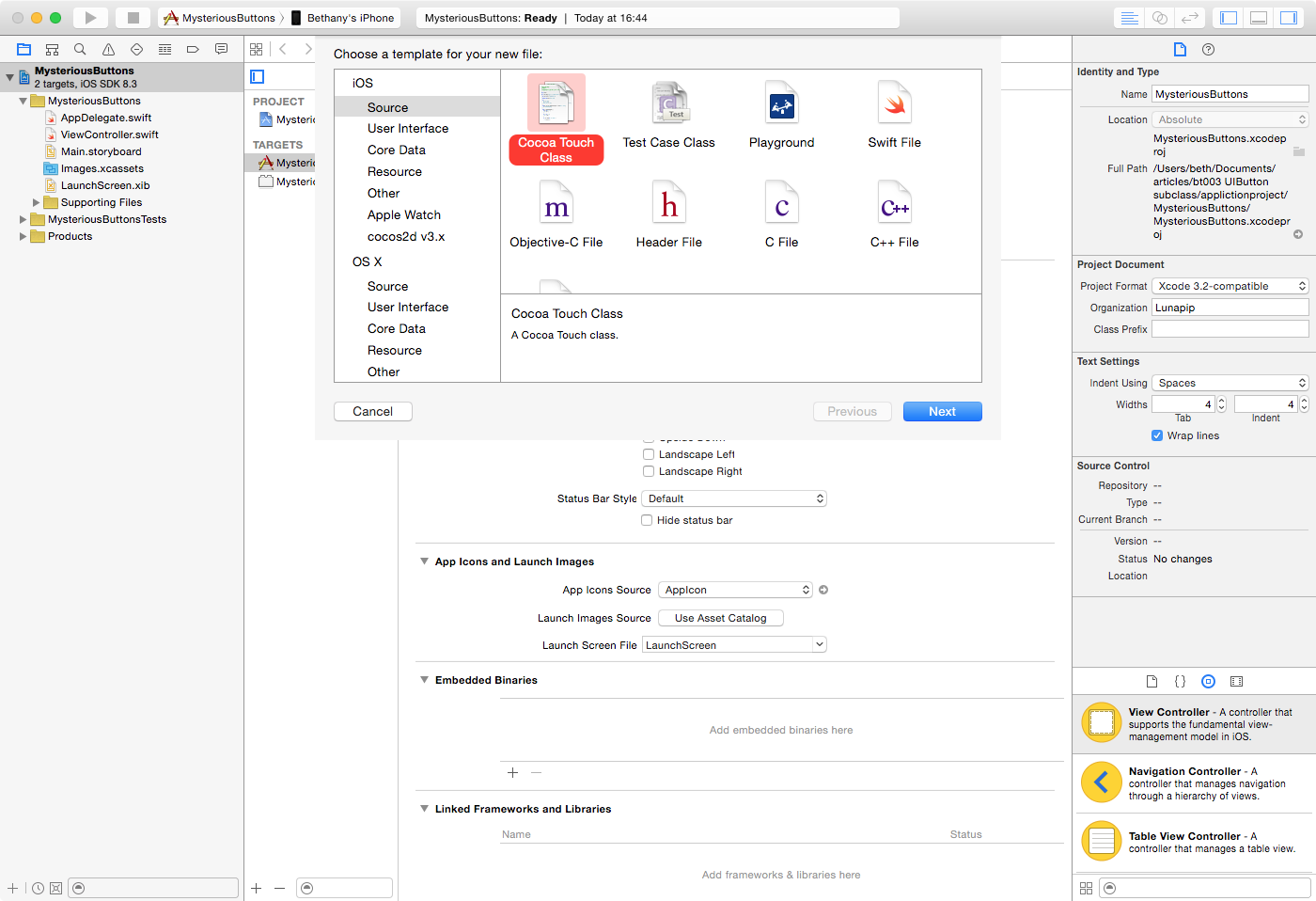Uncheck the Wrap lines checkbox
Viewport: 1316px width, 901px height.
click(1157, 435)
